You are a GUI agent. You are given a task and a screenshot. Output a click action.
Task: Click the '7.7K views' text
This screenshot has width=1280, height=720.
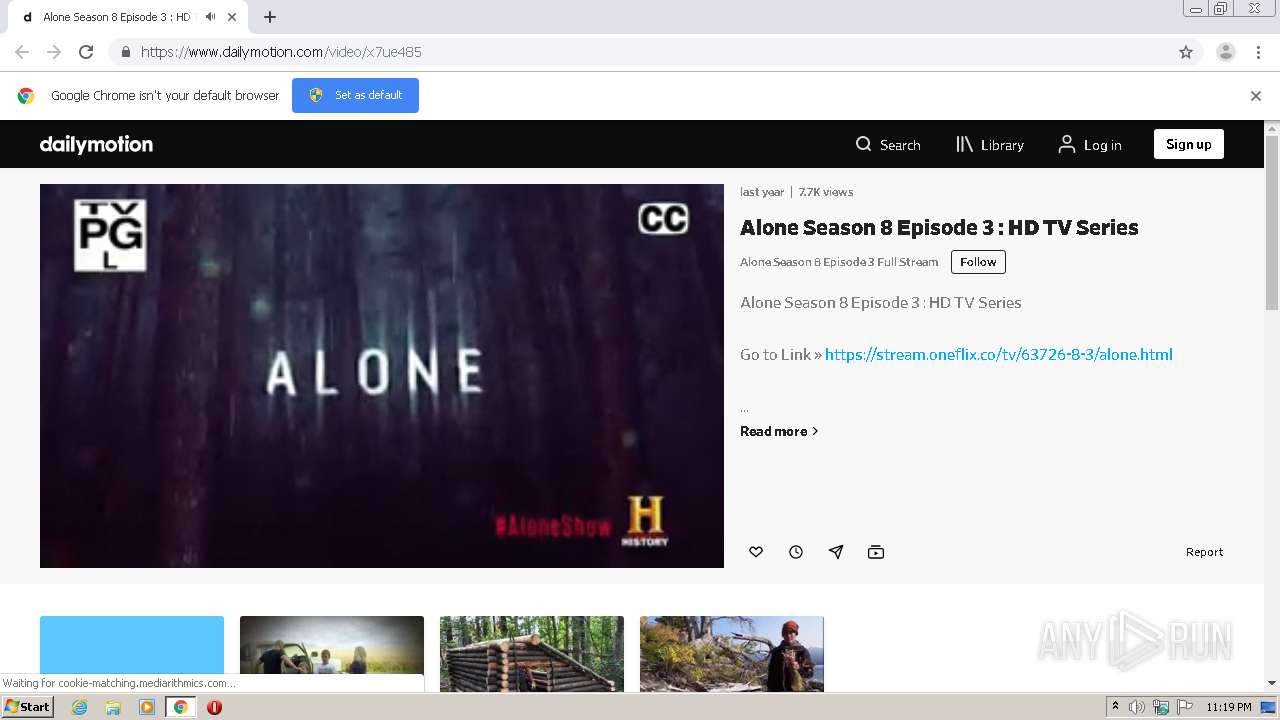point(826,192)
